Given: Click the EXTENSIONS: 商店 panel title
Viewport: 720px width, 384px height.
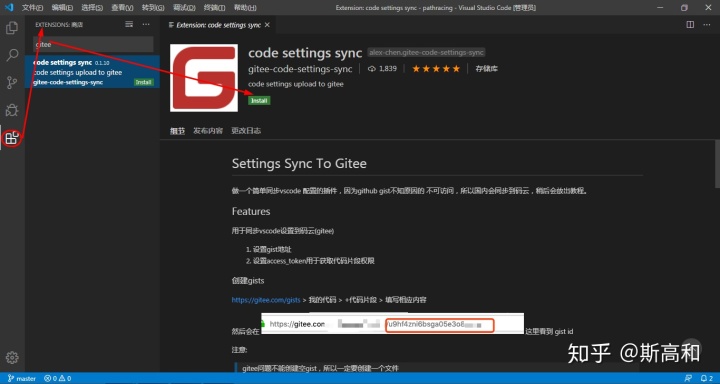Looking at the screenshot, I should [59, 25].
